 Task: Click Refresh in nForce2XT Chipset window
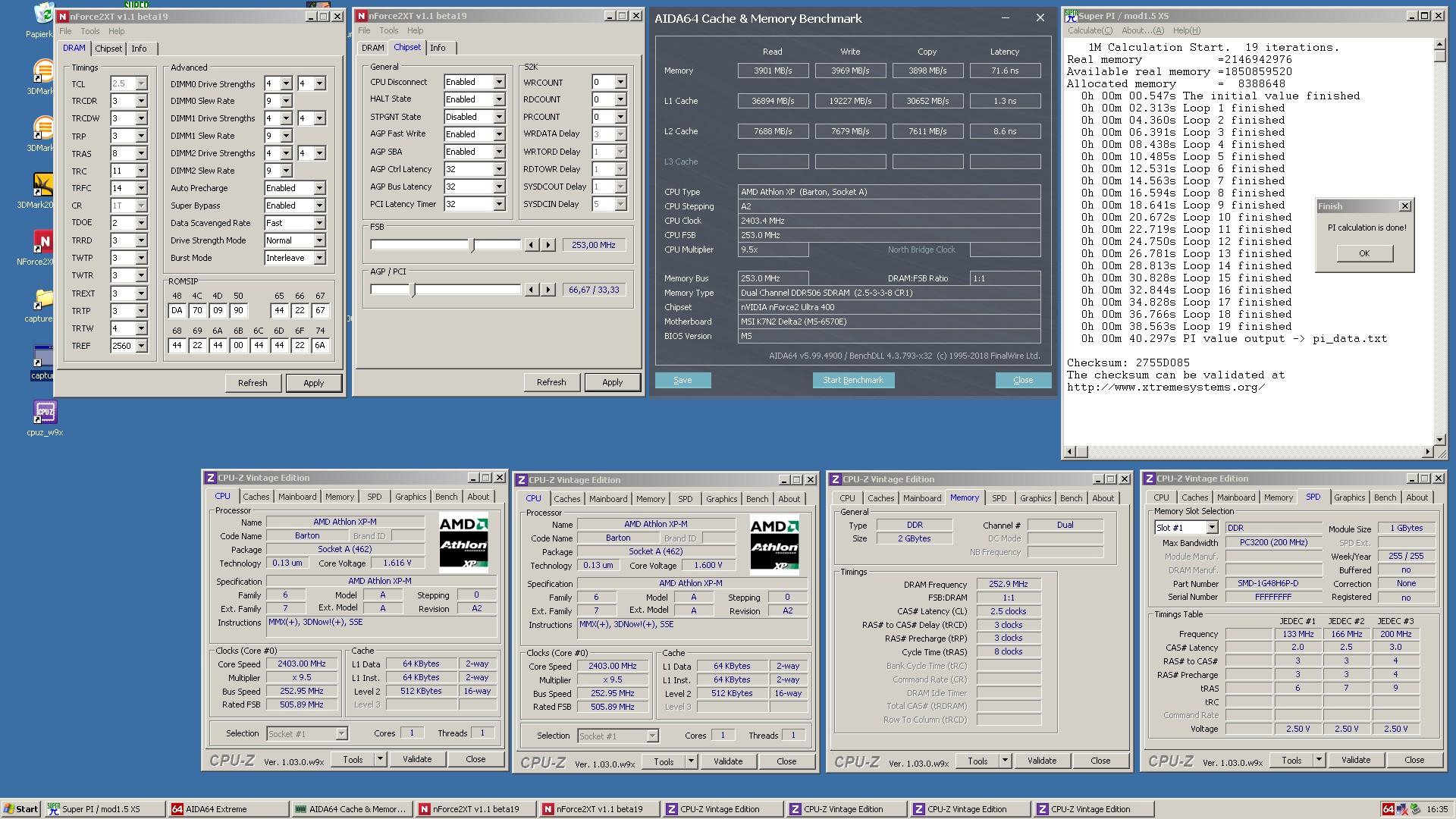click(x=551, y=382)
